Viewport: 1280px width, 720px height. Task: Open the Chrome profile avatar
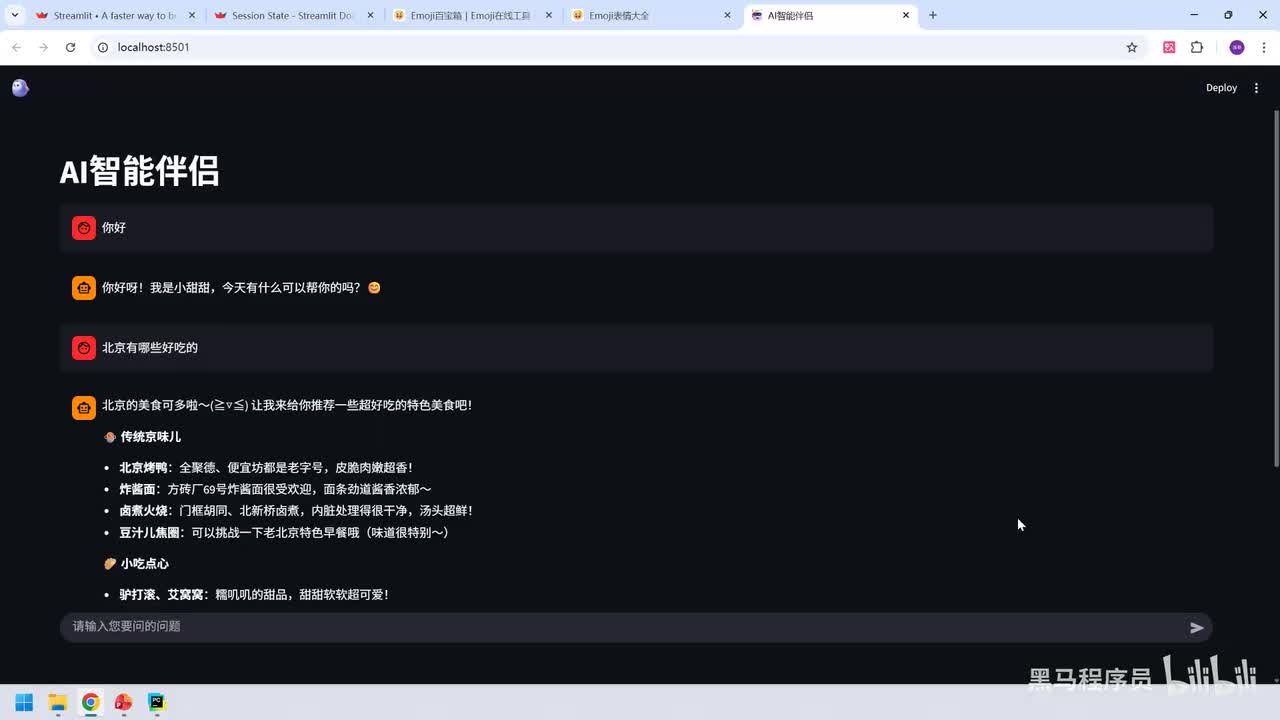(1237, 47)
